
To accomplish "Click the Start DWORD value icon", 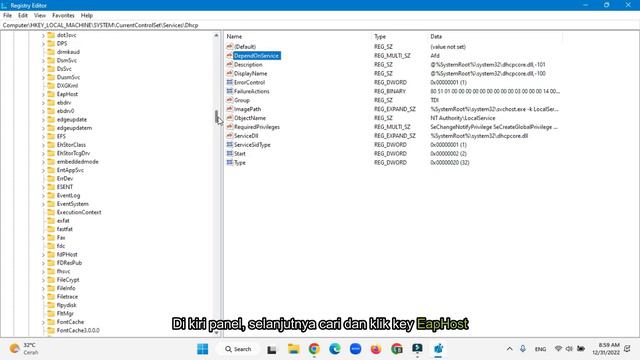I will pos(230,153).
